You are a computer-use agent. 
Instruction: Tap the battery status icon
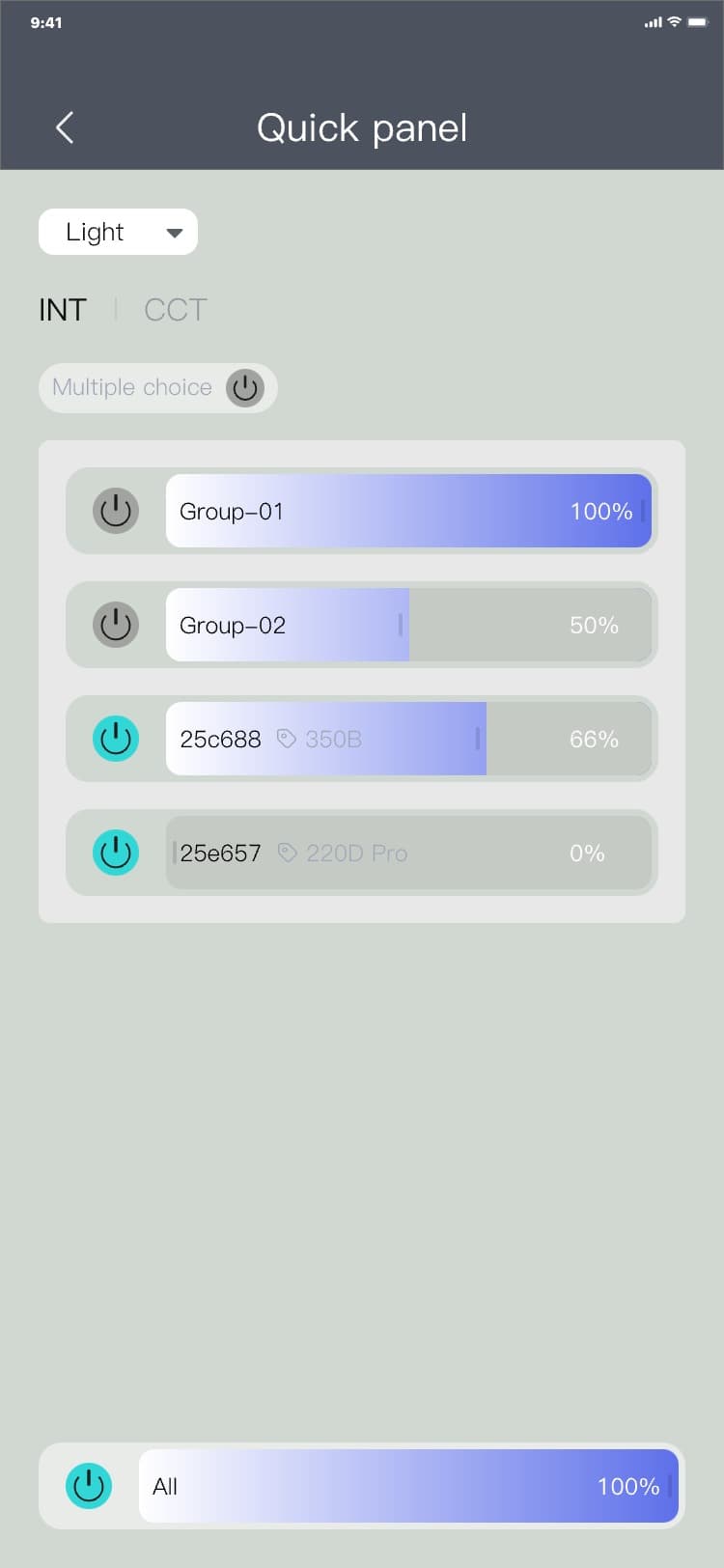click(x=697, y=22)
